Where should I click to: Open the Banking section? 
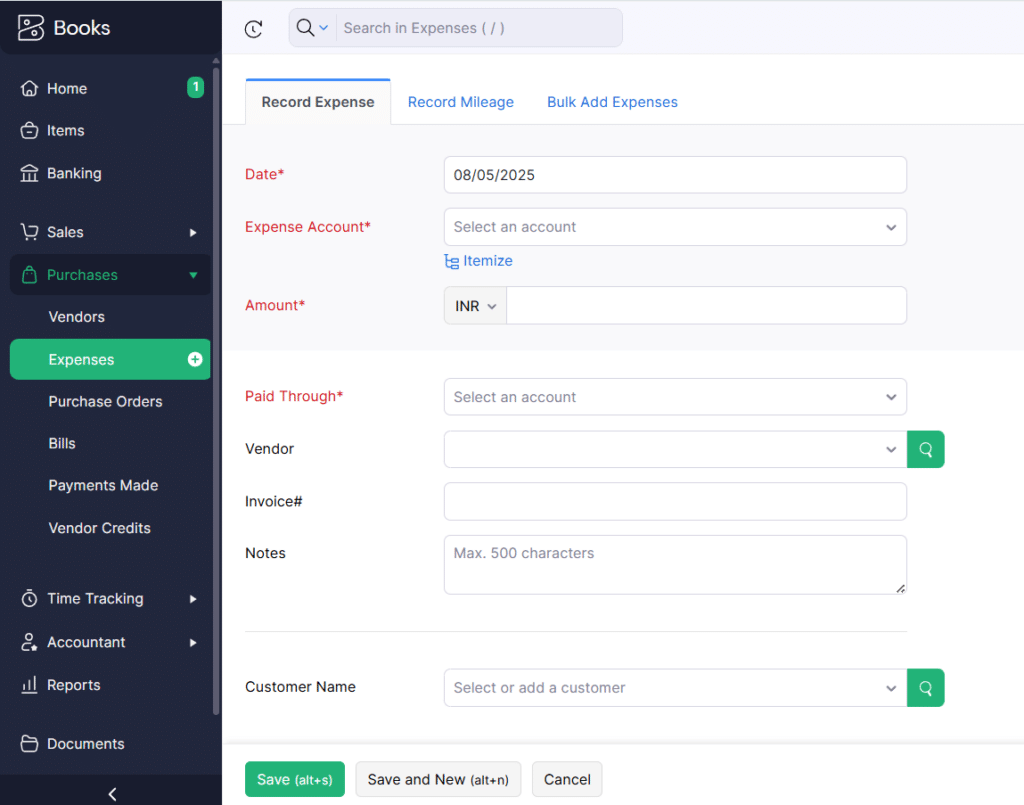(29, 173)
